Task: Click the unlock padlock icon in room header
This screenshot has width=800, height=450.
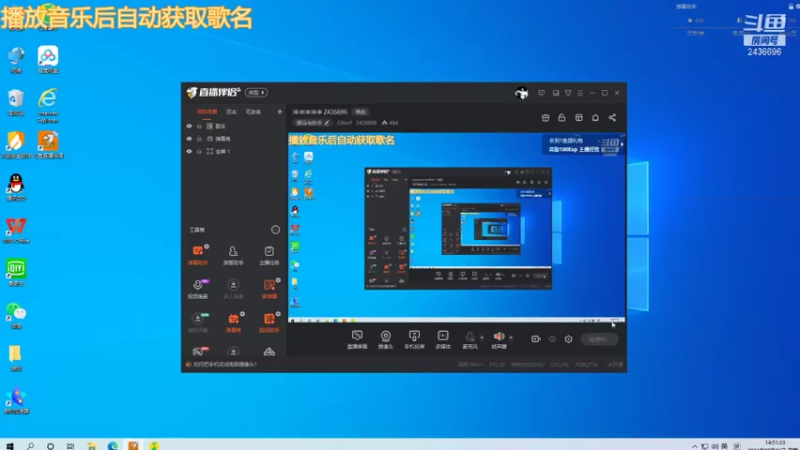Action: point(562,118)
